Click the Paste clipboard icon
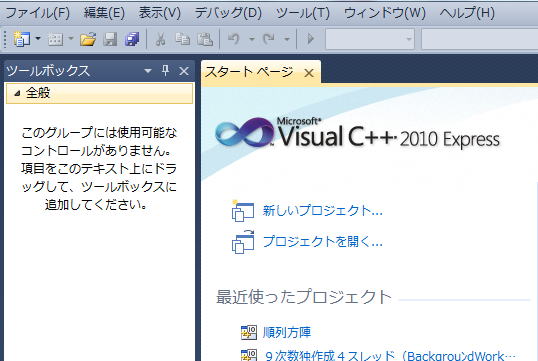 click(x=205, y=39)
